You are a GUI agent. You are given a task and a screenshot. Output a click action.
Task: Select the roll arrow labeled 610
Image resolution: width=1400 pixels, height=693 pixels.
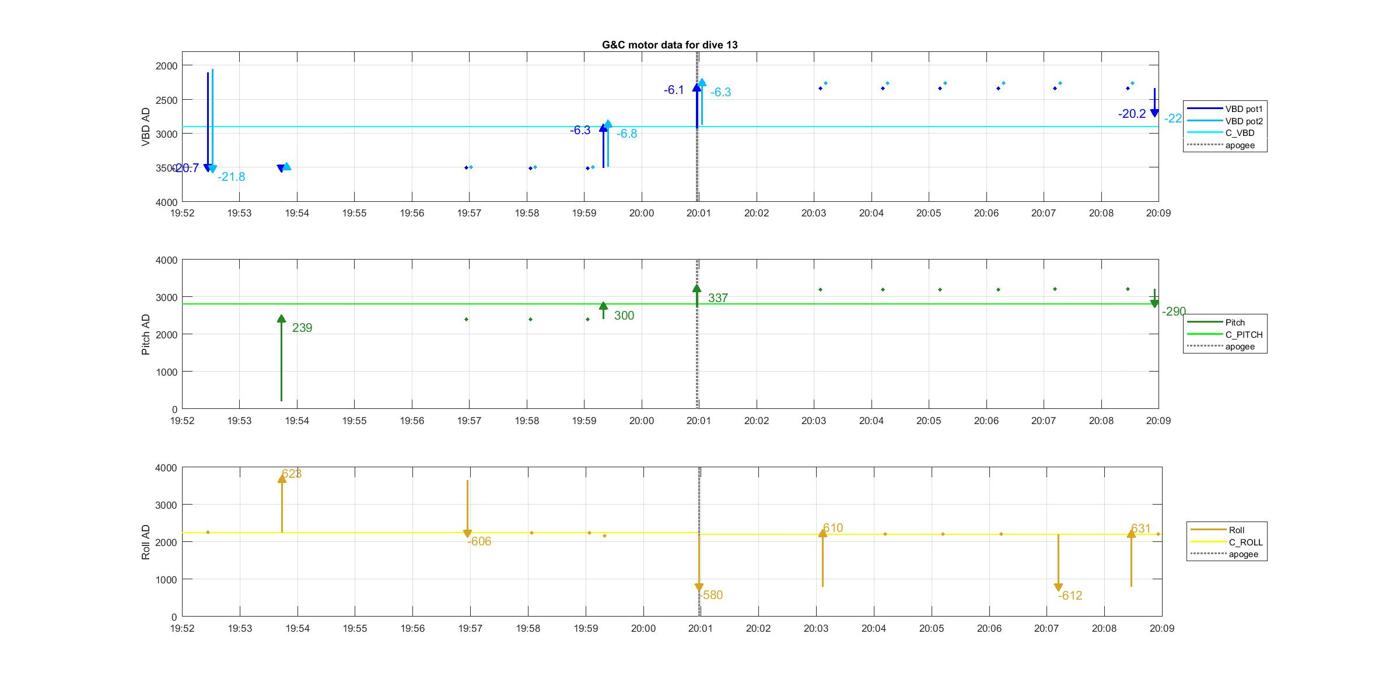coord(822,558)
